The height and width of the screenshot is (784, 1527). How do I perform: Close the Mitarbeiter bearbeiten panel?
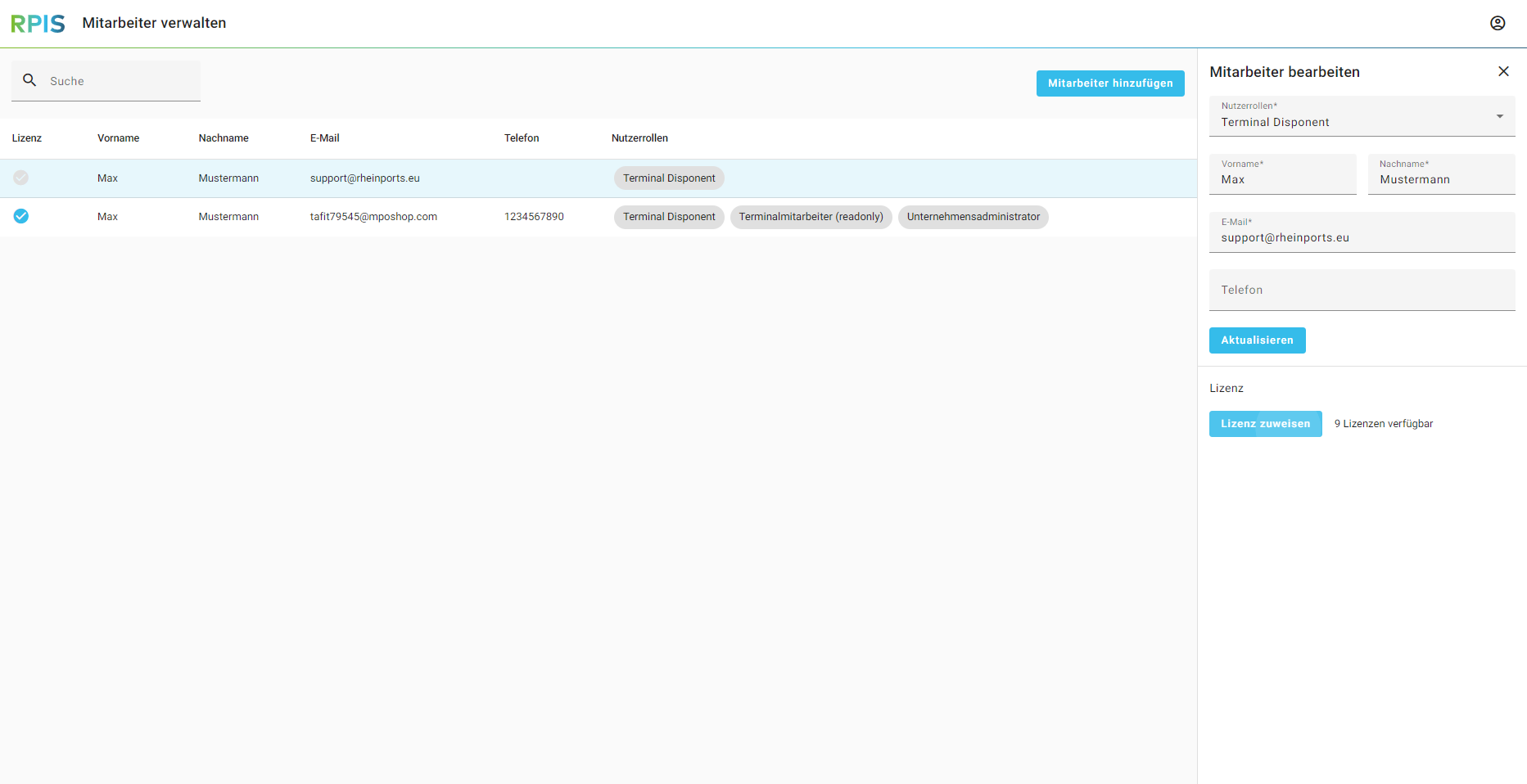1502,72
